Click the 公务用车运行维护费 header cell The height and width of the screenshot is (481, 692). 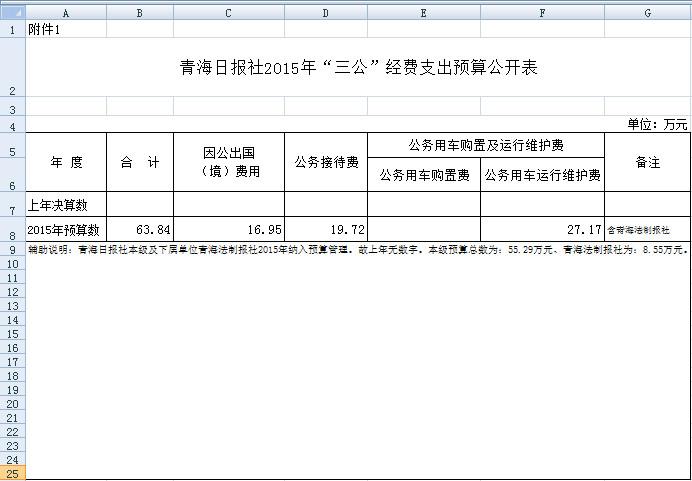[x=542, y=175]
